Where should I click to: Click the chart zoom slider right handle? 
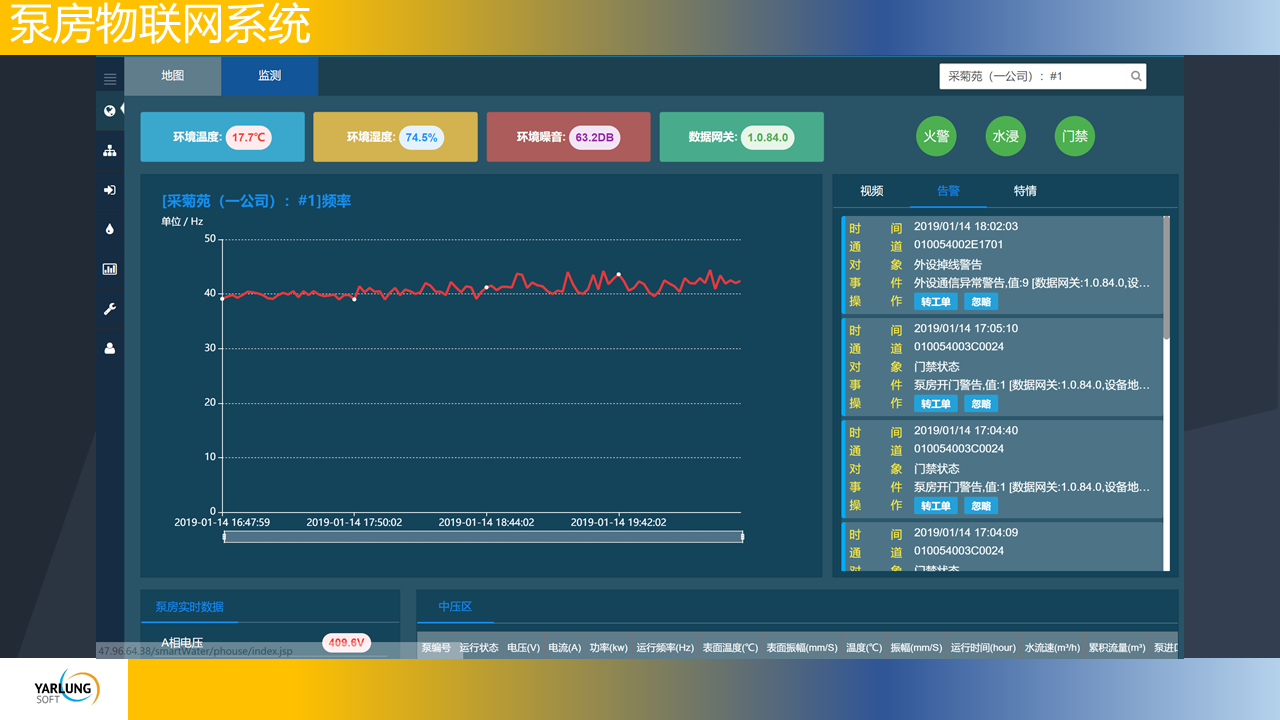click(742, 537)
